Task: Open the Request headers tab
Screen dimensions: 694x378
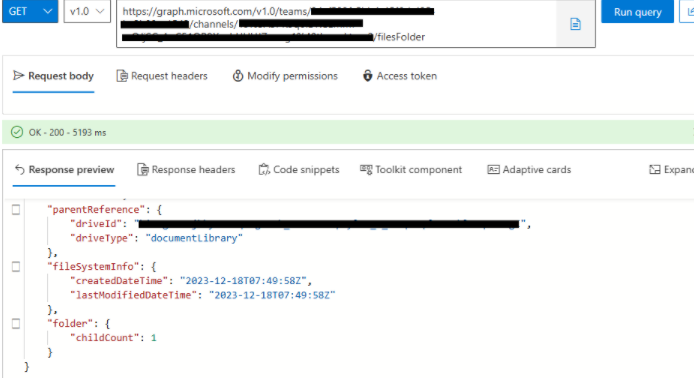Action: coord(162,76)
